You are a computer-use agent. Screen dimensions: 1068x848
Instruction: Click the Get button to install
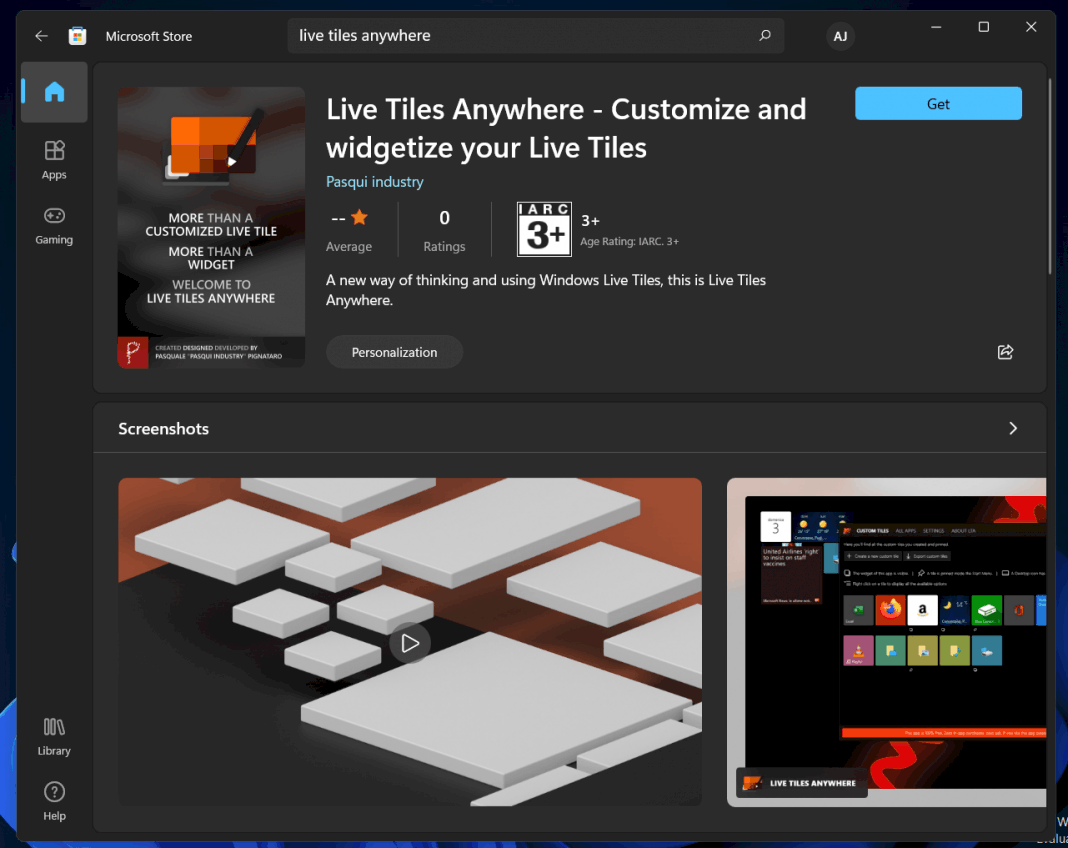[x=937, y=103]
